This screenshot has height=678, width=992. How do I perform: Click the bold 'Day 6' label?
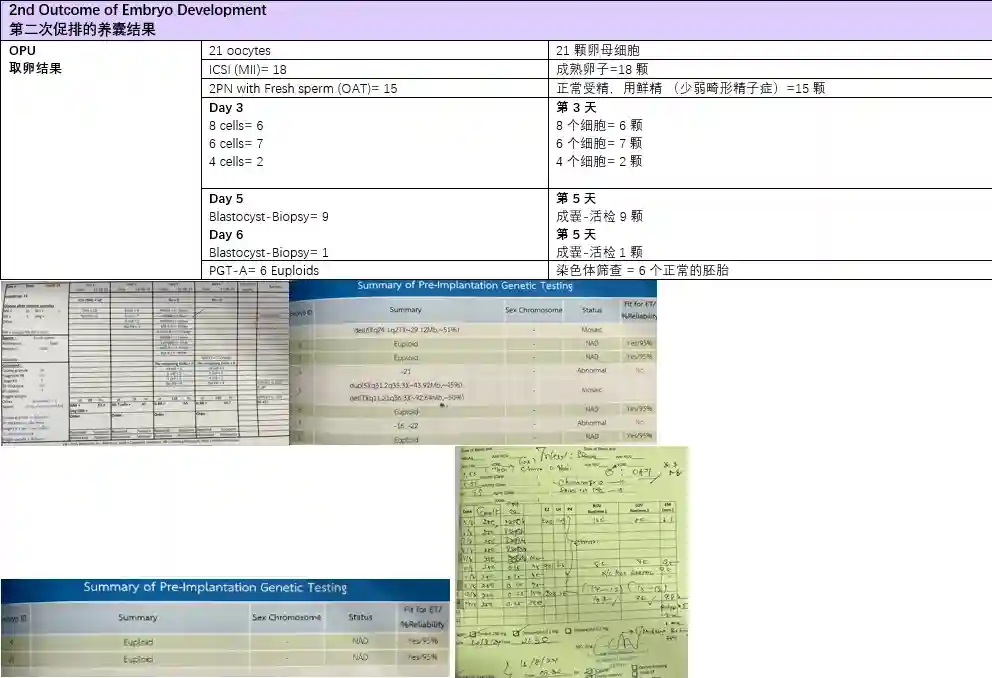pyautogui.click(x=226, y=235)
